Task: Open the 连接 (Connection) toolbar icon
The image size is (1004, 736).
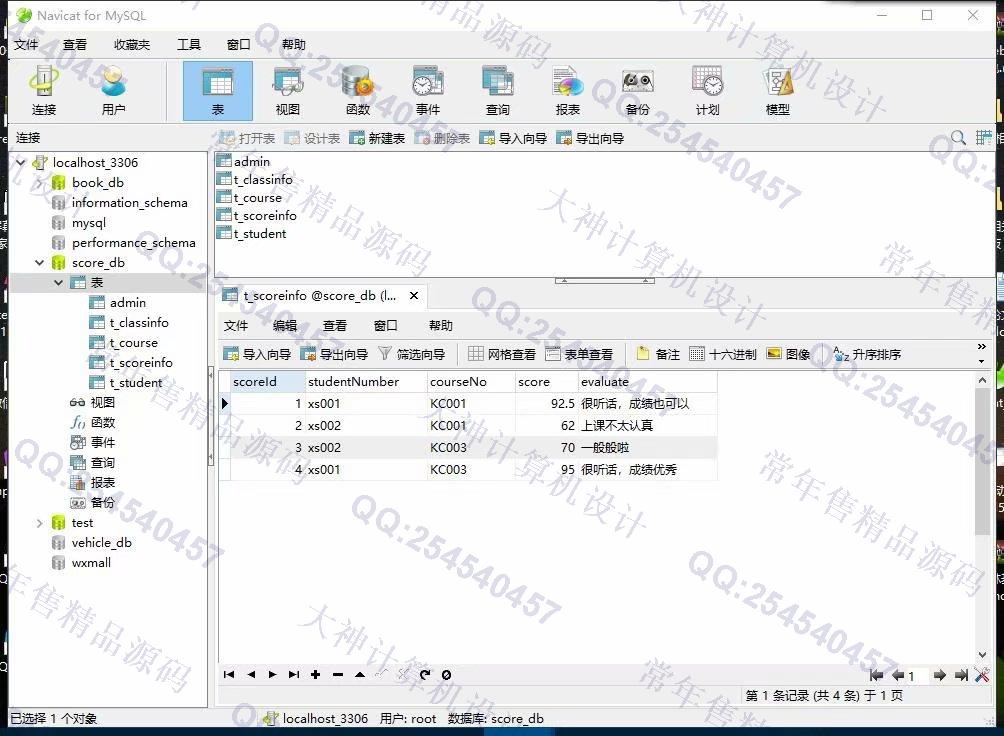Action: tap(44, 91)
